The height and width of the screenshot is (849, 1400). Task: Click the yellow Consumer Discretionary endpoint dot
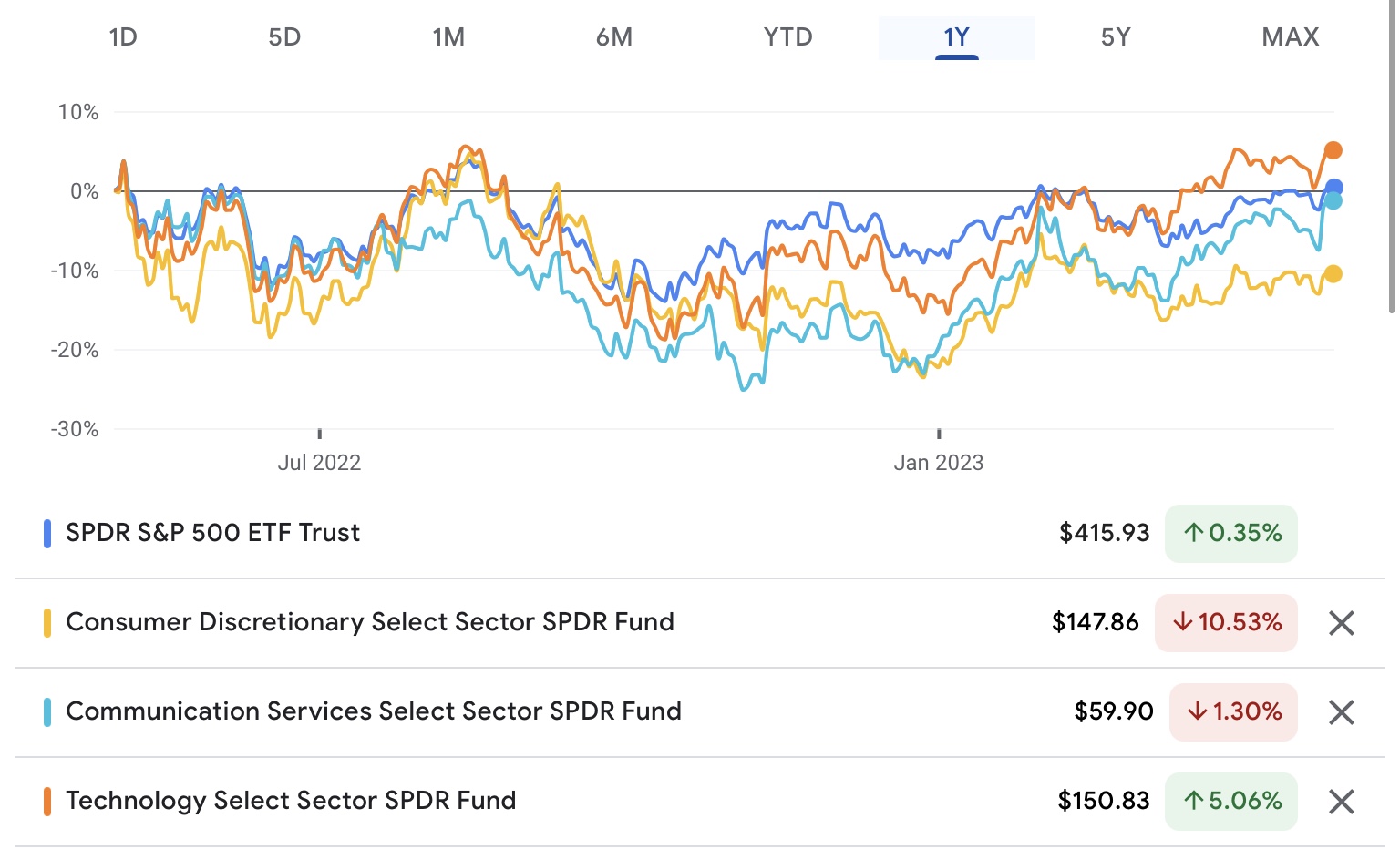tap(1333, 273)
